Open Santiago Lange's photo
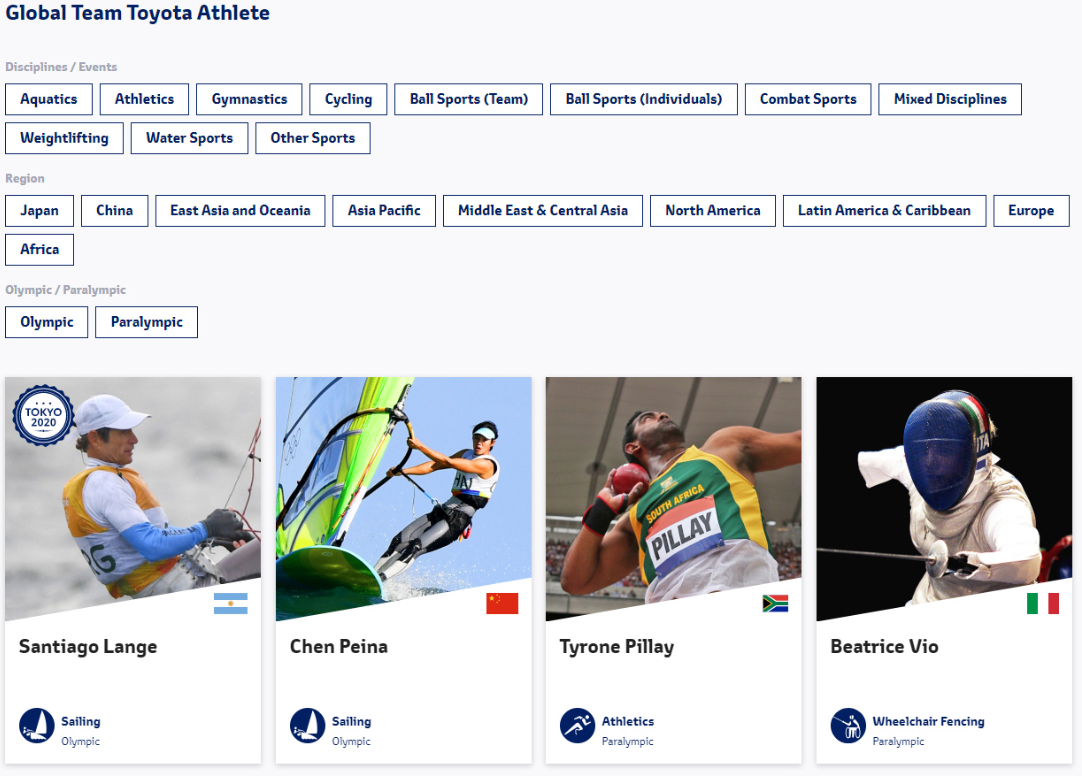Viewport: 1082px width, 777px height. coord(133,497)
